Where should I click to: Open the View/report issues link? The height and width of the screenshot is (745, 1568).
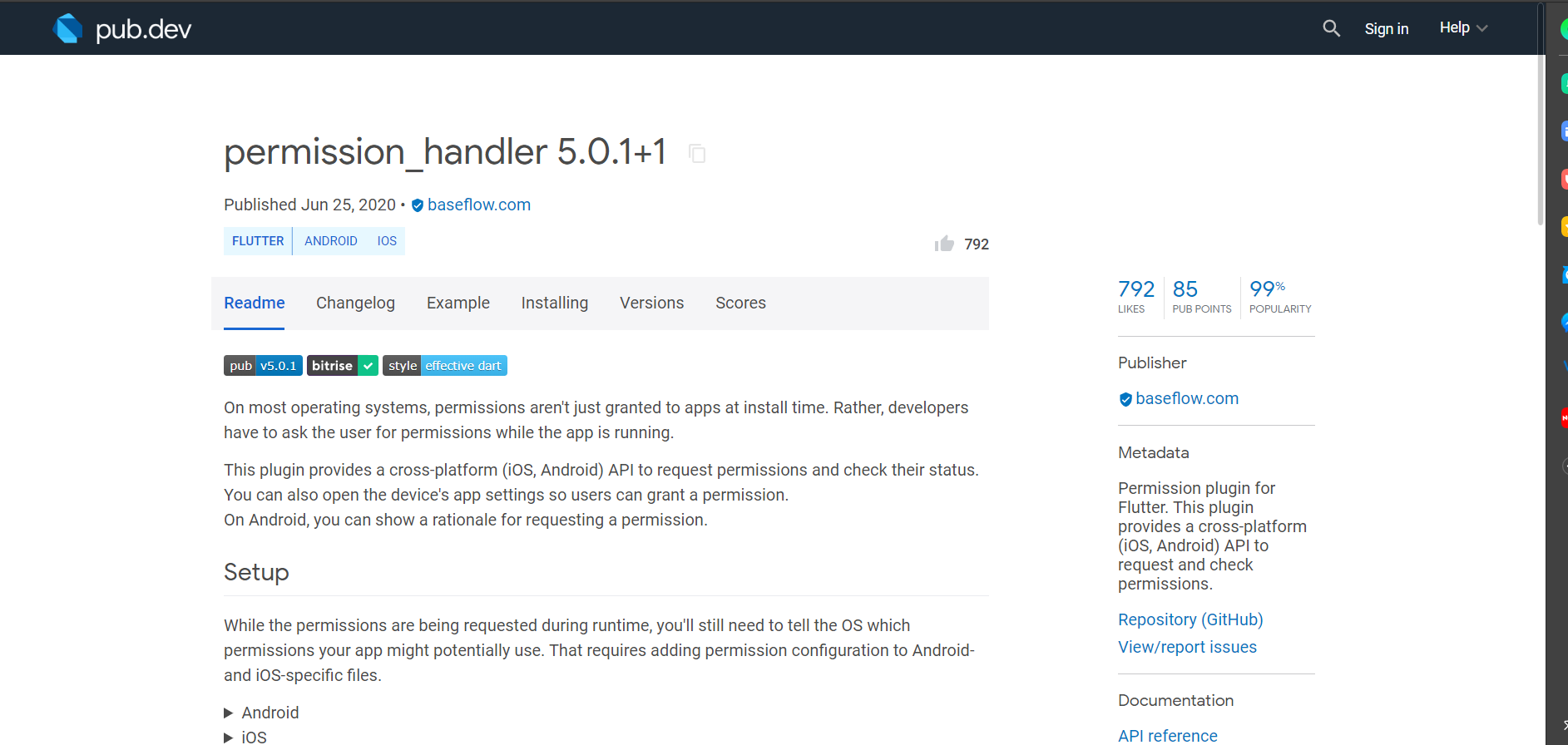1187,647
